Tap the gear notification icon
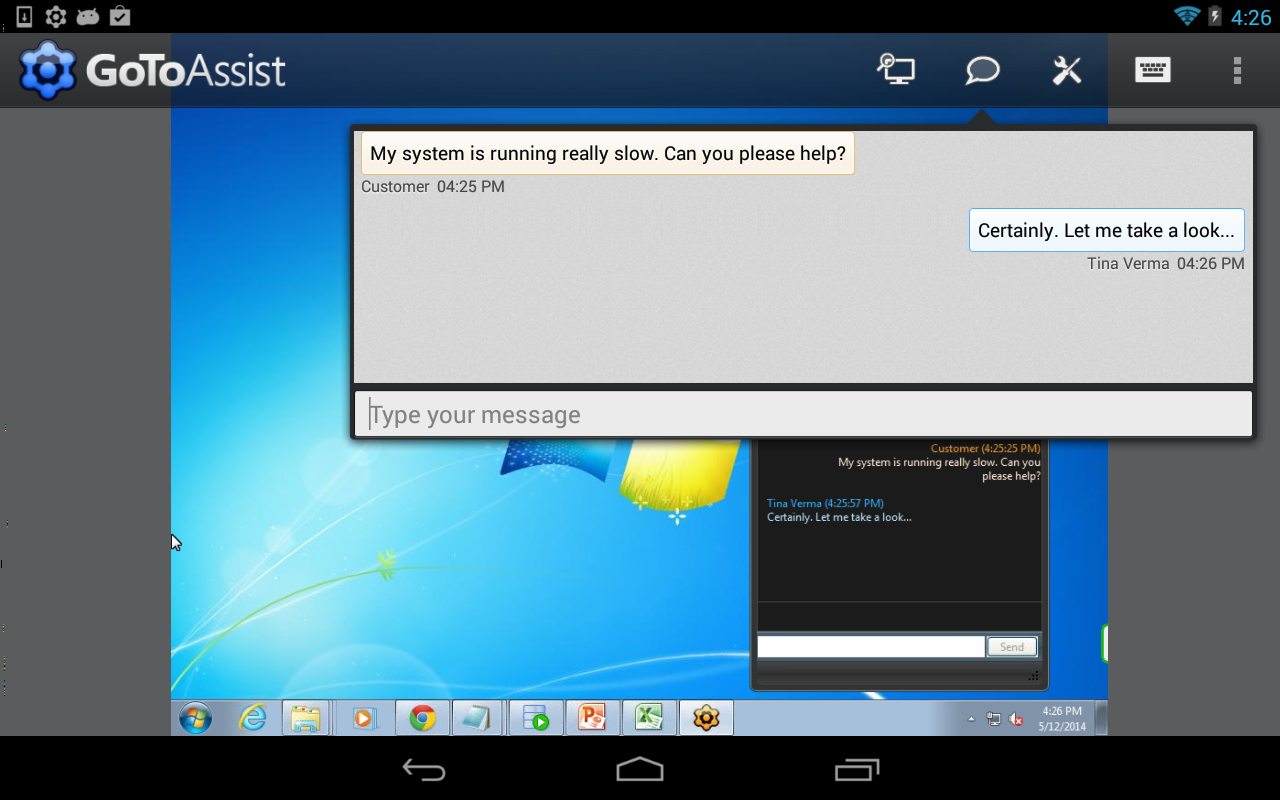Screen dimensions: 1280x800 point(56,16)
